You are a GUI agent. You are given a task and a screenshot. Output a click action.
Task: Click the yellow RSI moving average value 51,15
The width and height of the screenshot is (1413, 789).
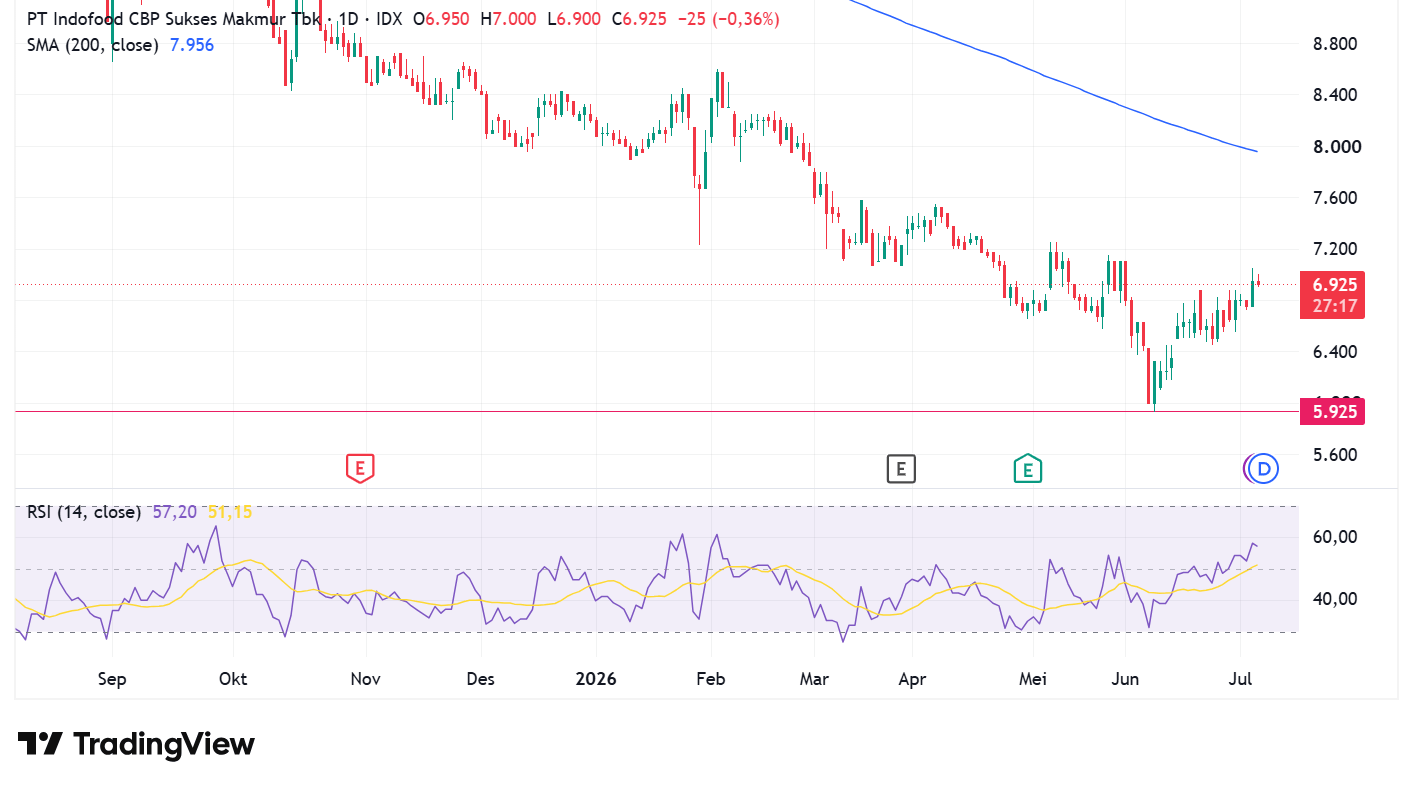point(230,512)
